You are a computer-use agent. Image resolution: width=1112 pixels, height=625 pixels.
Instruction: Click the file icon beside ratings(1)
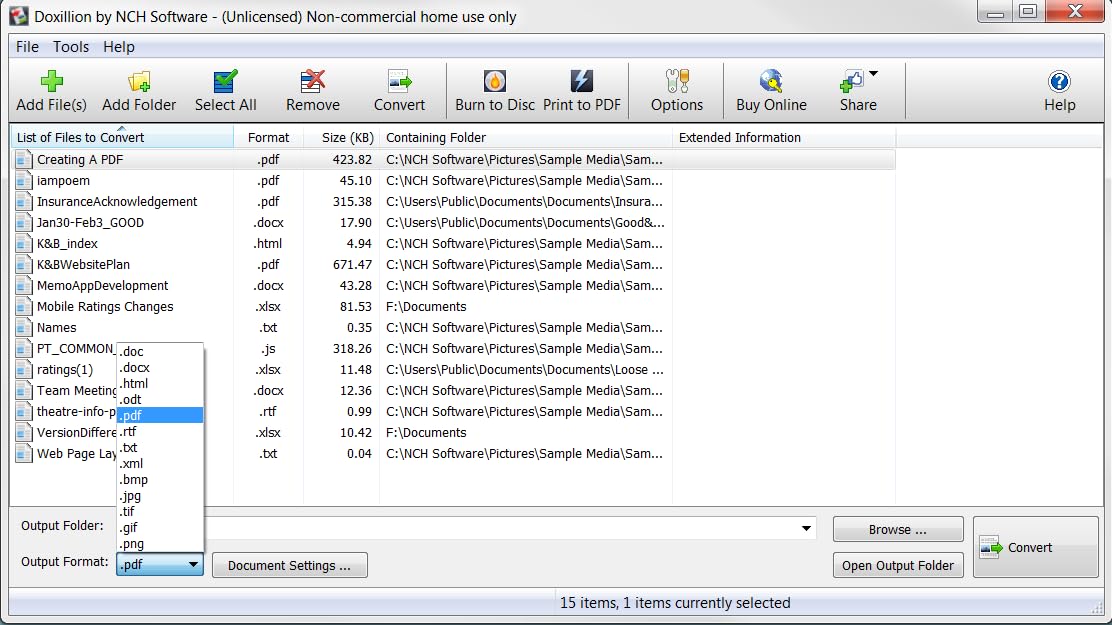click(x=23, y=370)
